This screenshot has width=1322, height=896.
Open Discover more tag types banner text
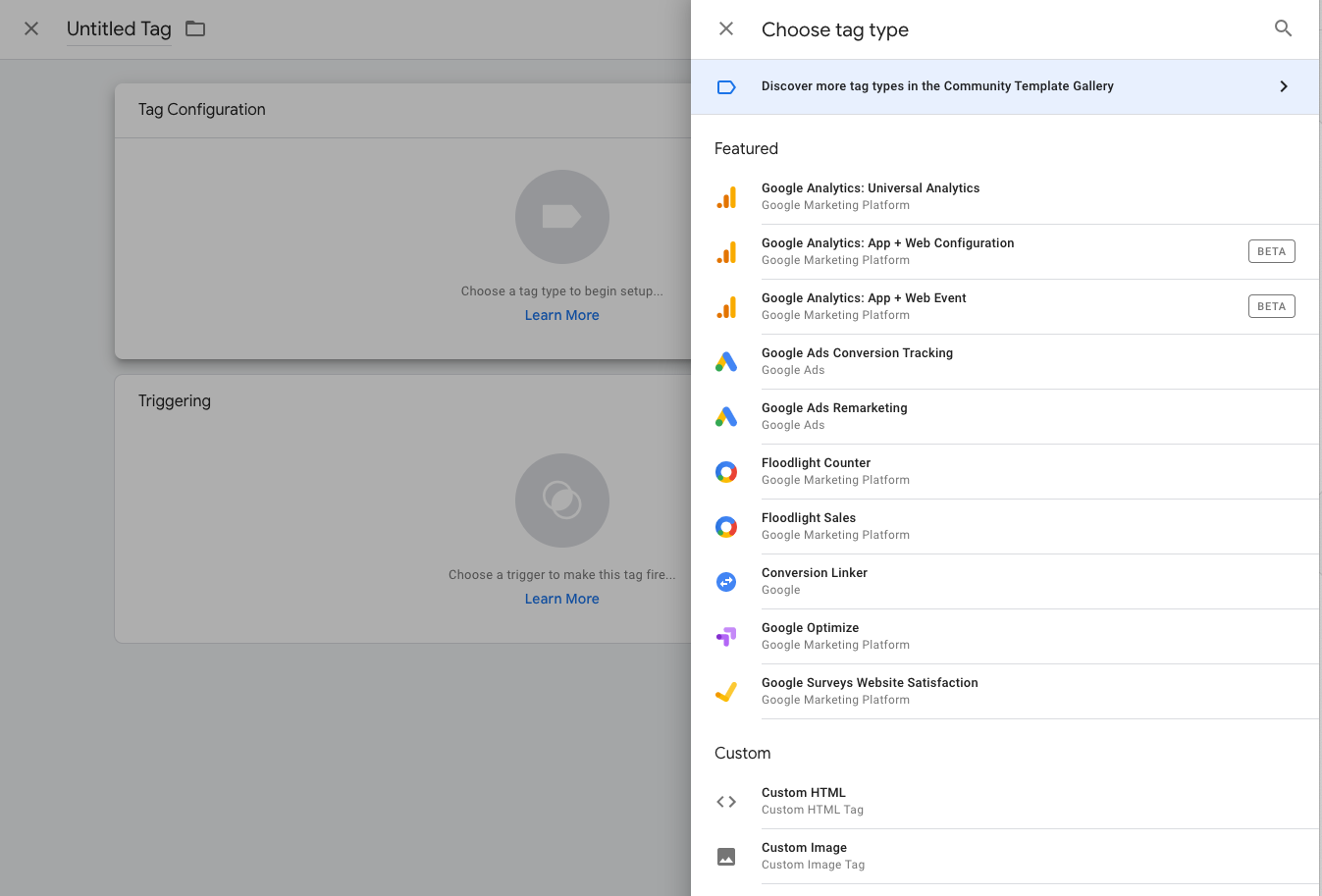pos(937,86)
